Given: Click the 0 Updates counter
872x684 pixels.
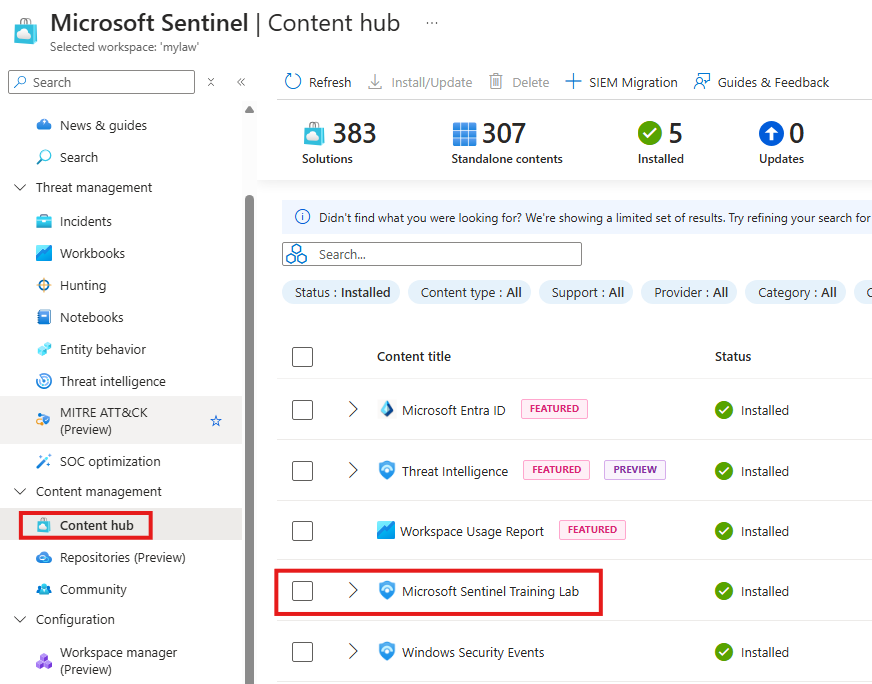Looking at the screenshot, I should (781, 143).
